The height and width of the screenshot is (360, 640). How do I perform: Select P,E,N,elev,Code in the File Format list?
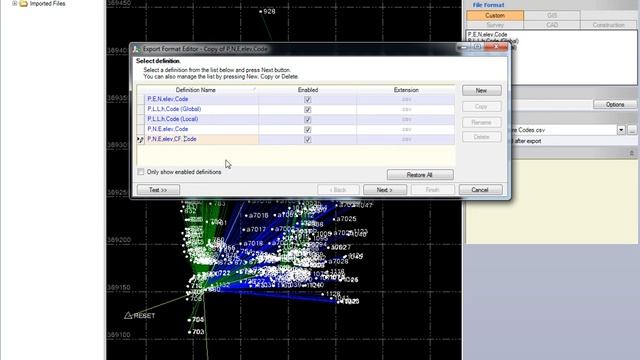click(x=487, y=35)
